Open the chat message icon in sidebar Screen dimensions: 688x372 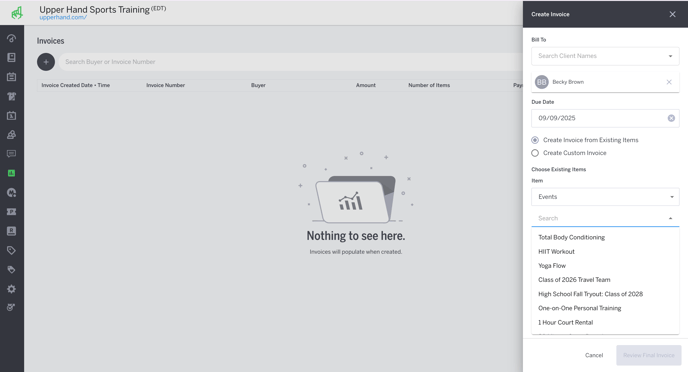pos(12,154)
